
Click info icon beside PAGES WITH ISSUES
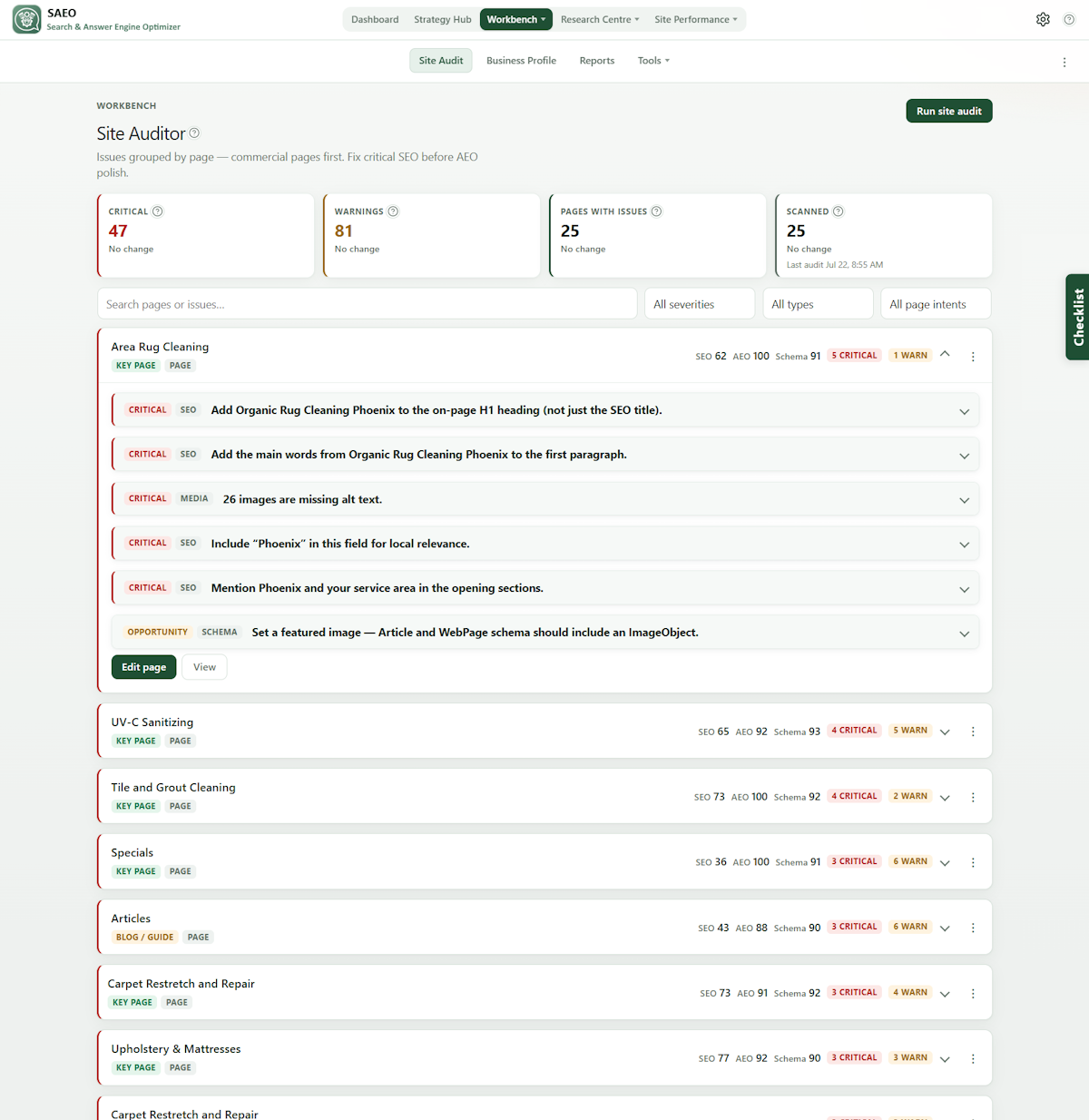click(x=656, y=211)
